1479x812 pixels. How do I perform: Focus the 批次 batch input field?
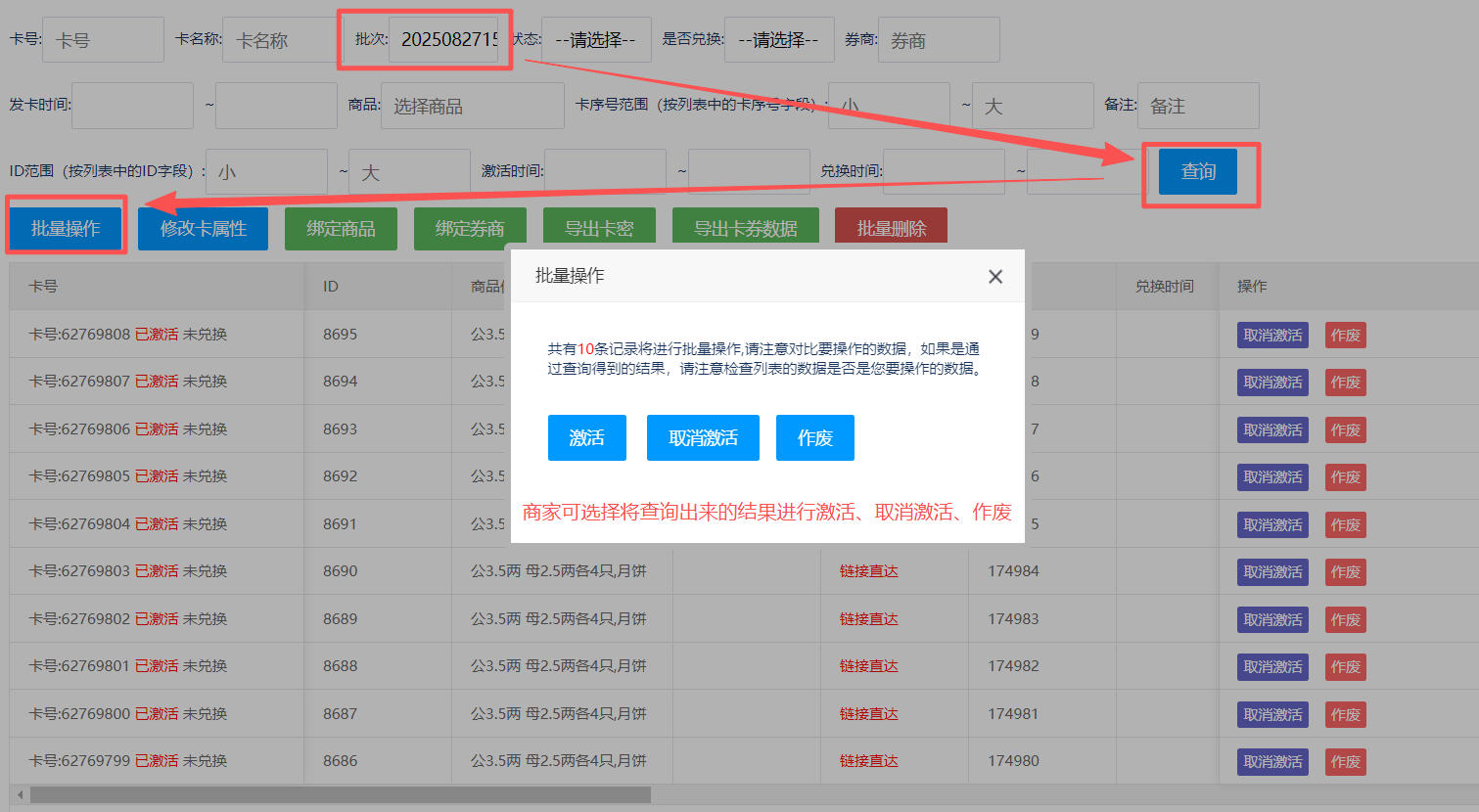point(449,40)
